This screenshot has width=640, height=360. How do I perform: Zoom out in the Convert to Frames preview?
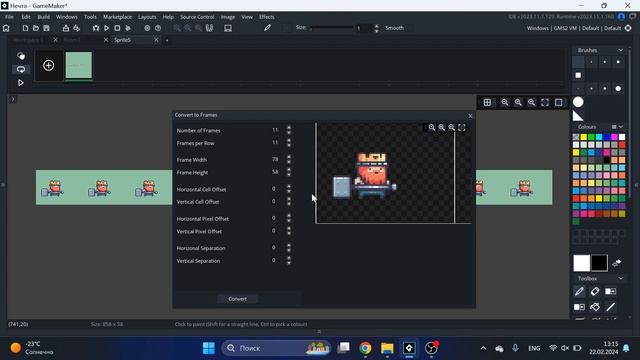[432, 128]
